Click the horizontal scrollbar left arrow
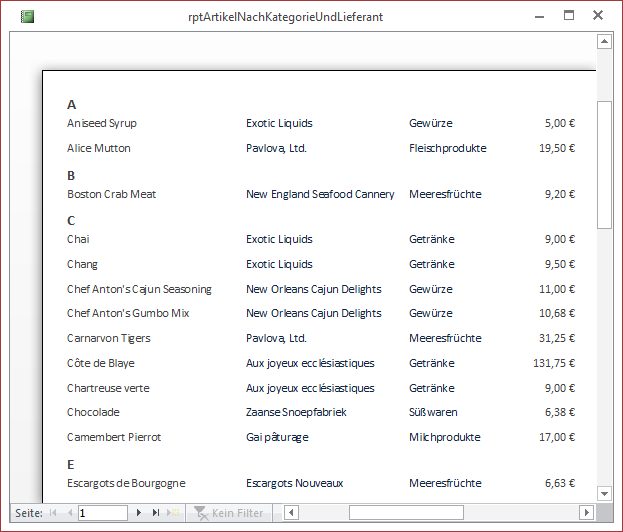This screenshot has height=532, width=623. (291, 513)
